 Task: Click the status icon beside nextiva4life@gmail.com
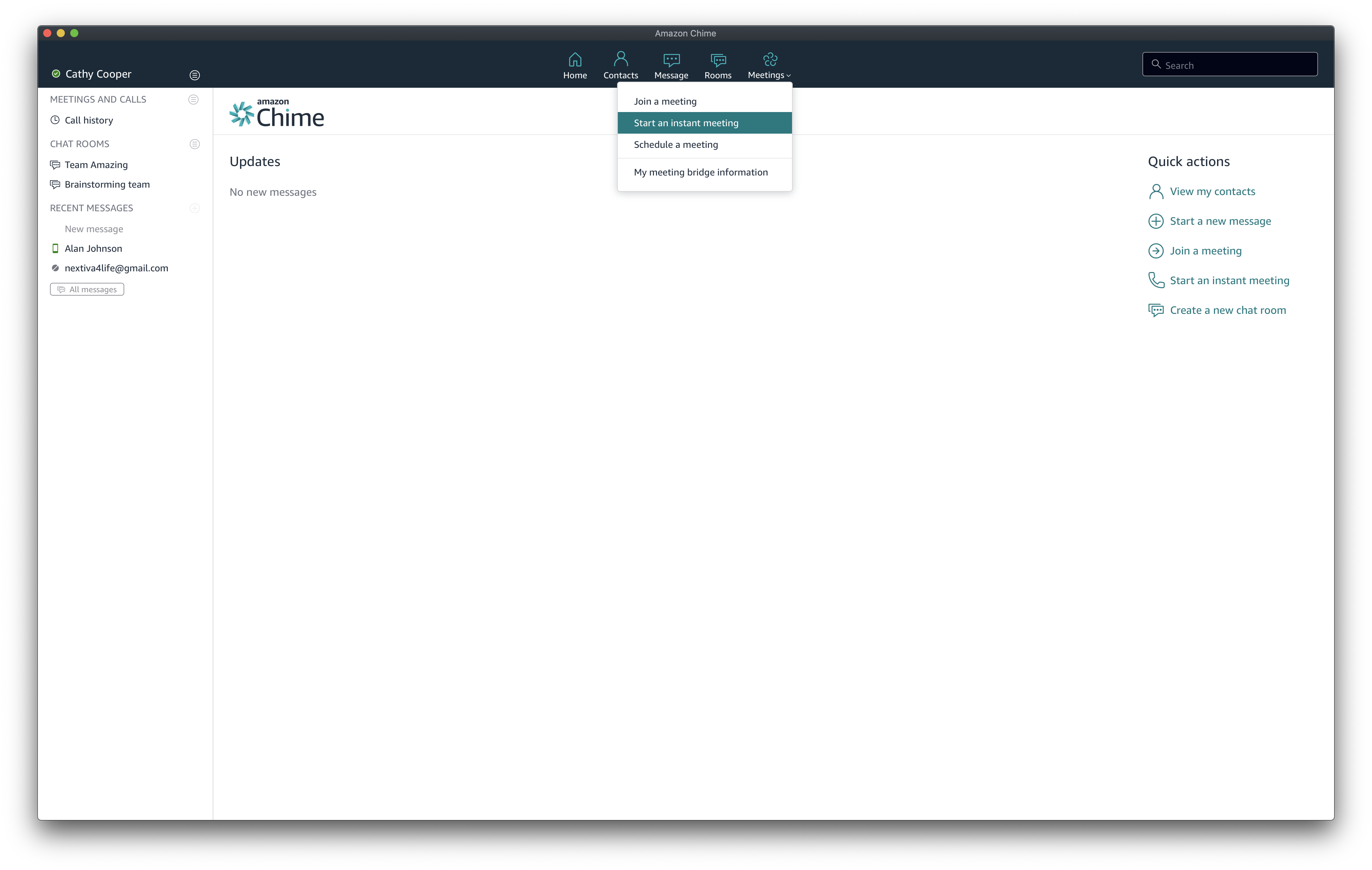click(55, 268)
